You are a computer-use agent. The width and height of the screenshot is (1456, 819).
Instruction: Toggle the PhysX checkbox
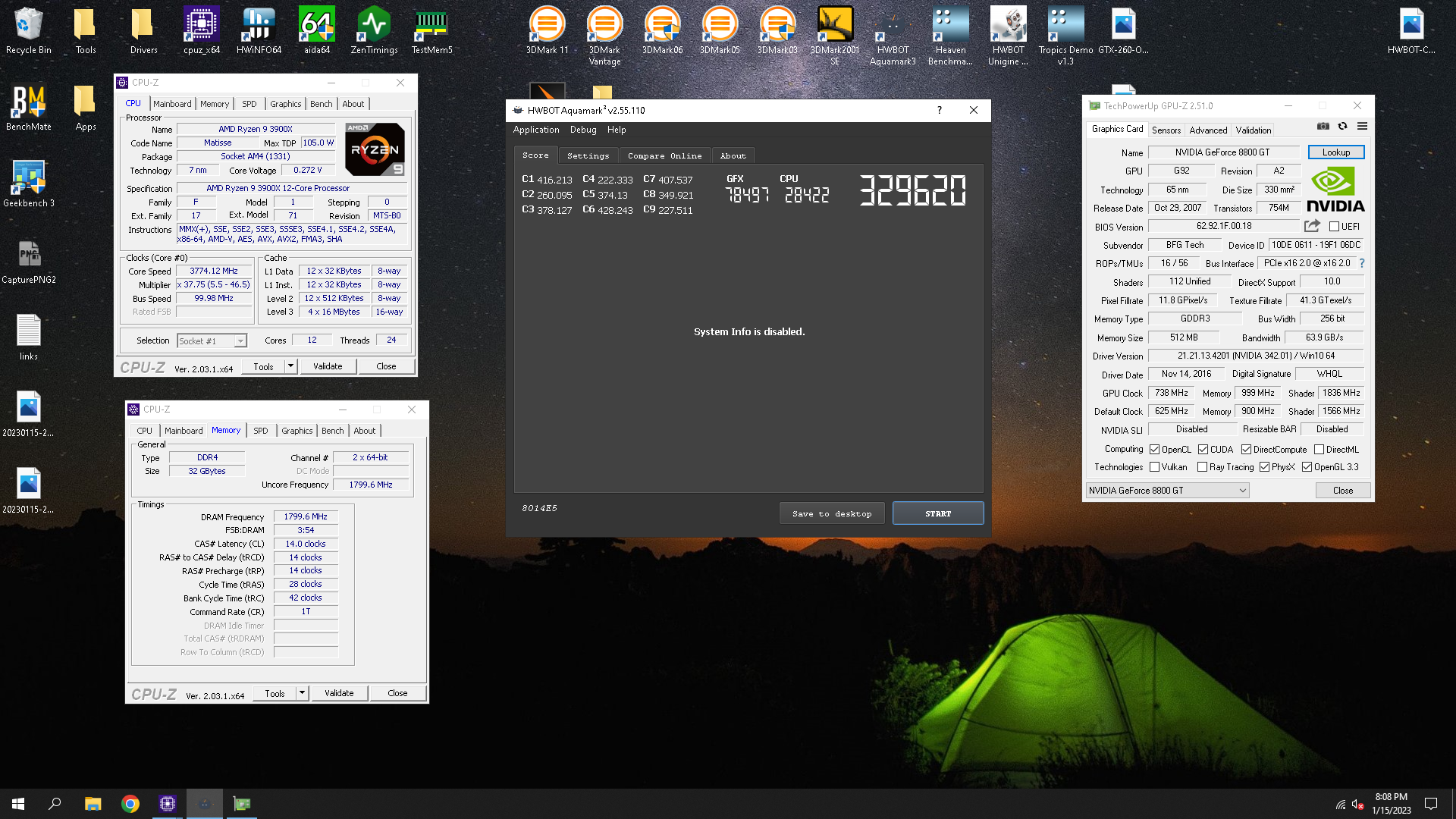click(x=1264, y=467)
